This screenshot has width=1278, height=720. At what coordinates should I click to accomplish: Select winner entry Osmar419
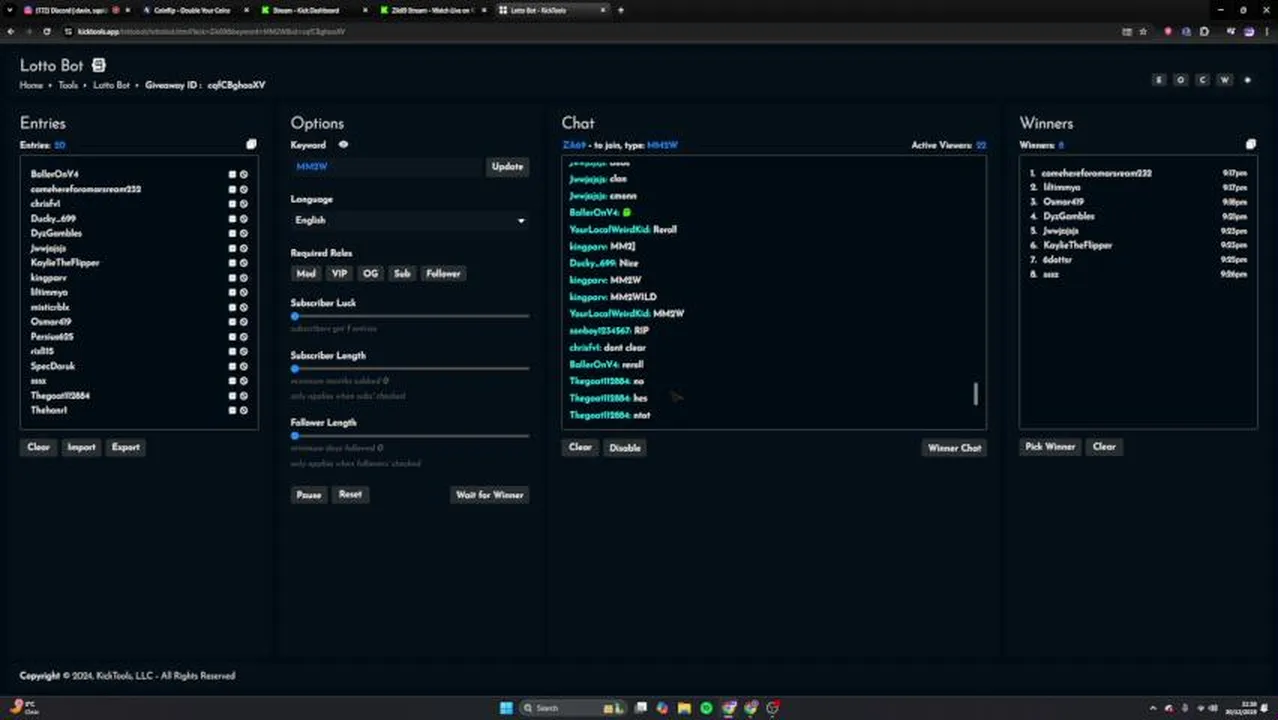1063,202
